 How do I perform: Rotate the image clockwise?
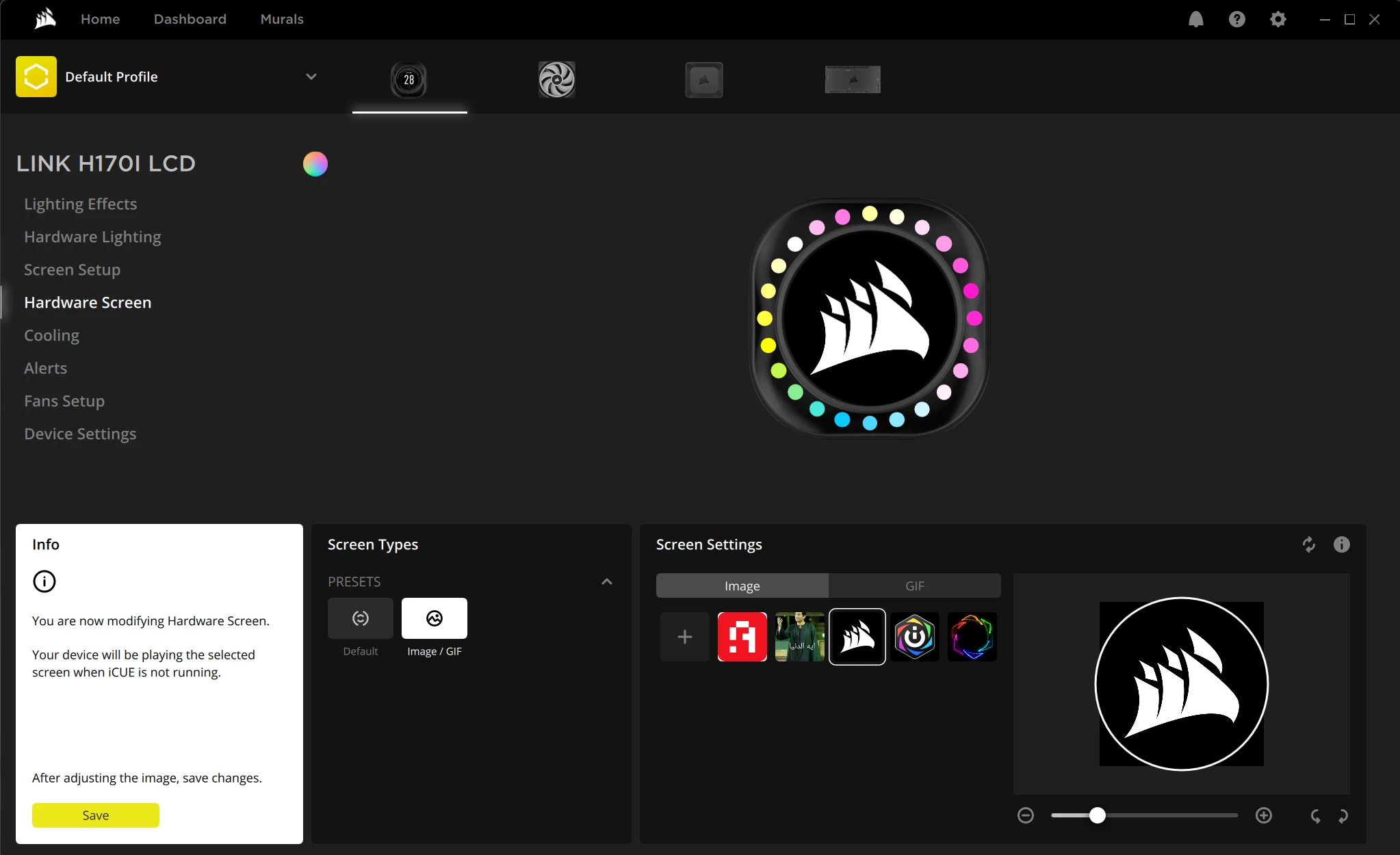click(1343, 815)
